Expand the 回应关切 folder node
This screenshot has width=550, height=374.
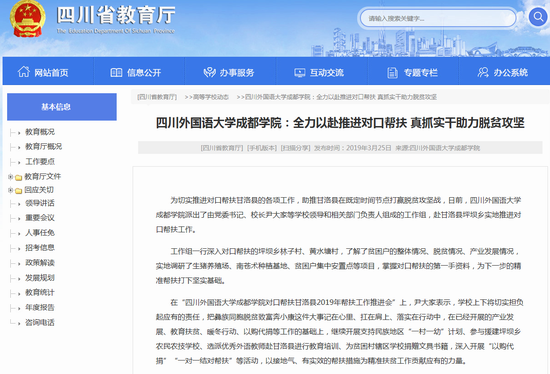11,190
